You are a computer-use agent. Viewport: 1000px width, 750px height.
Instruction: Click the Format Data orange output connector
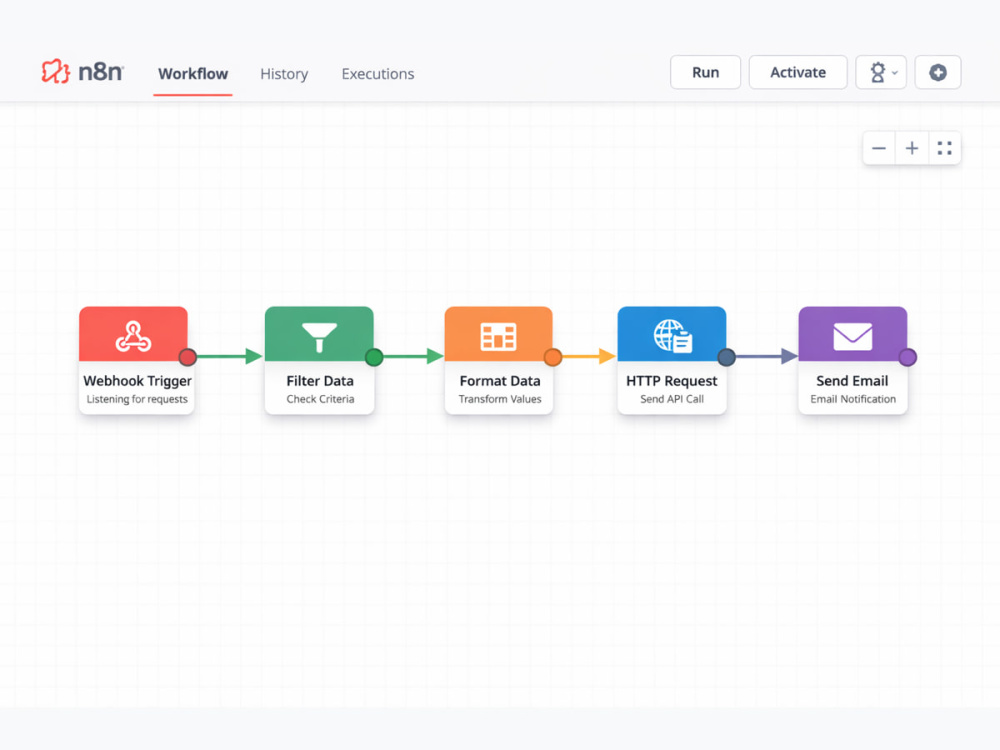pyautogui.click(x=553, y=357)
